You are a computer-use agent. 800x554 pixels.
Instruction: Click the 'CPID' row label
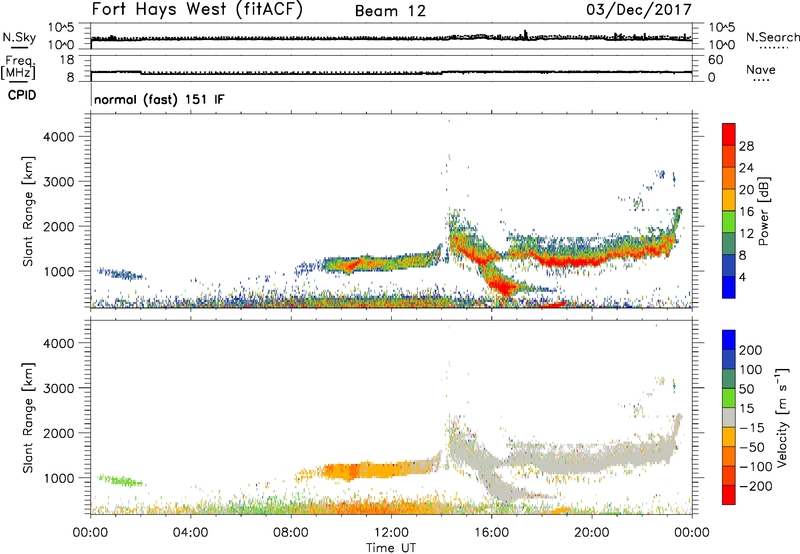pos(22,95)
